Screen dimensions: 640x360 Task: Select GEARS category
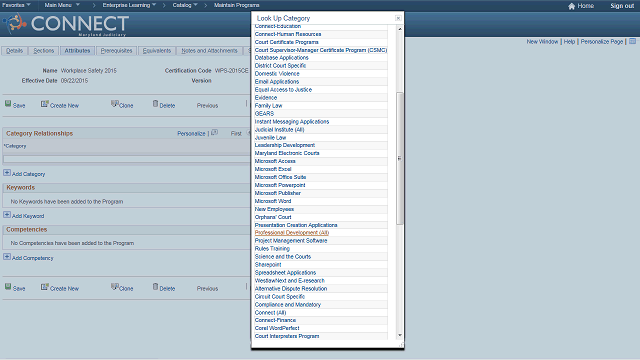click(x=264, y=113)
